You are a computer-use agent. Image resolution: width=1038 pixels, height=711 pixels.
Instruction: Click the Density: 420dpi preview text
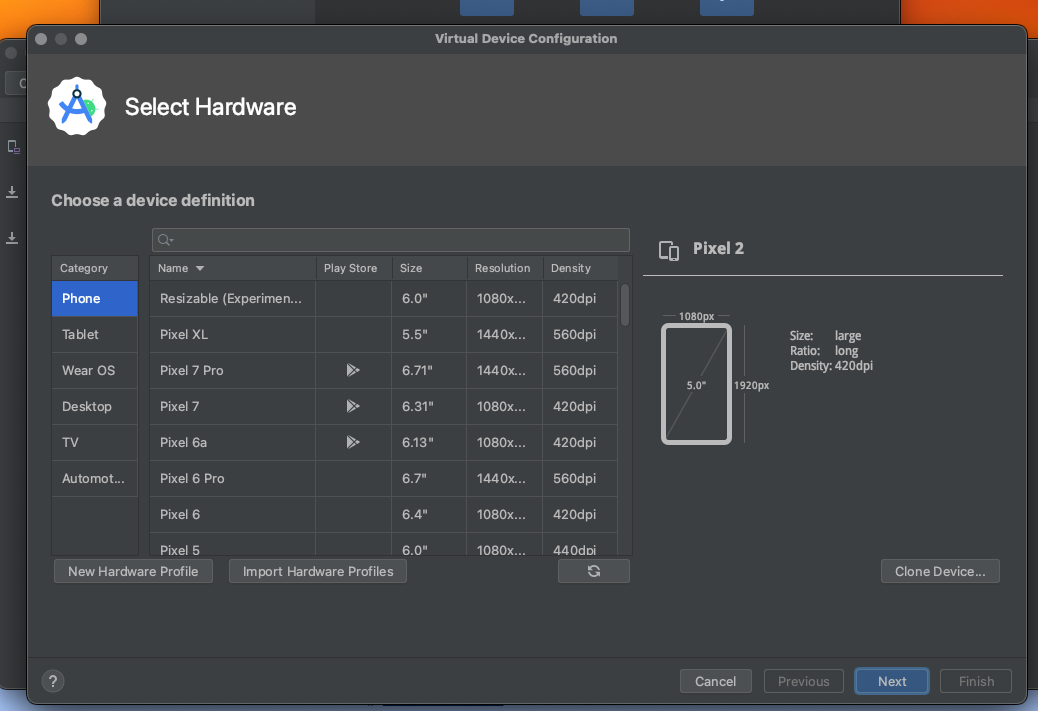point(831,365)
